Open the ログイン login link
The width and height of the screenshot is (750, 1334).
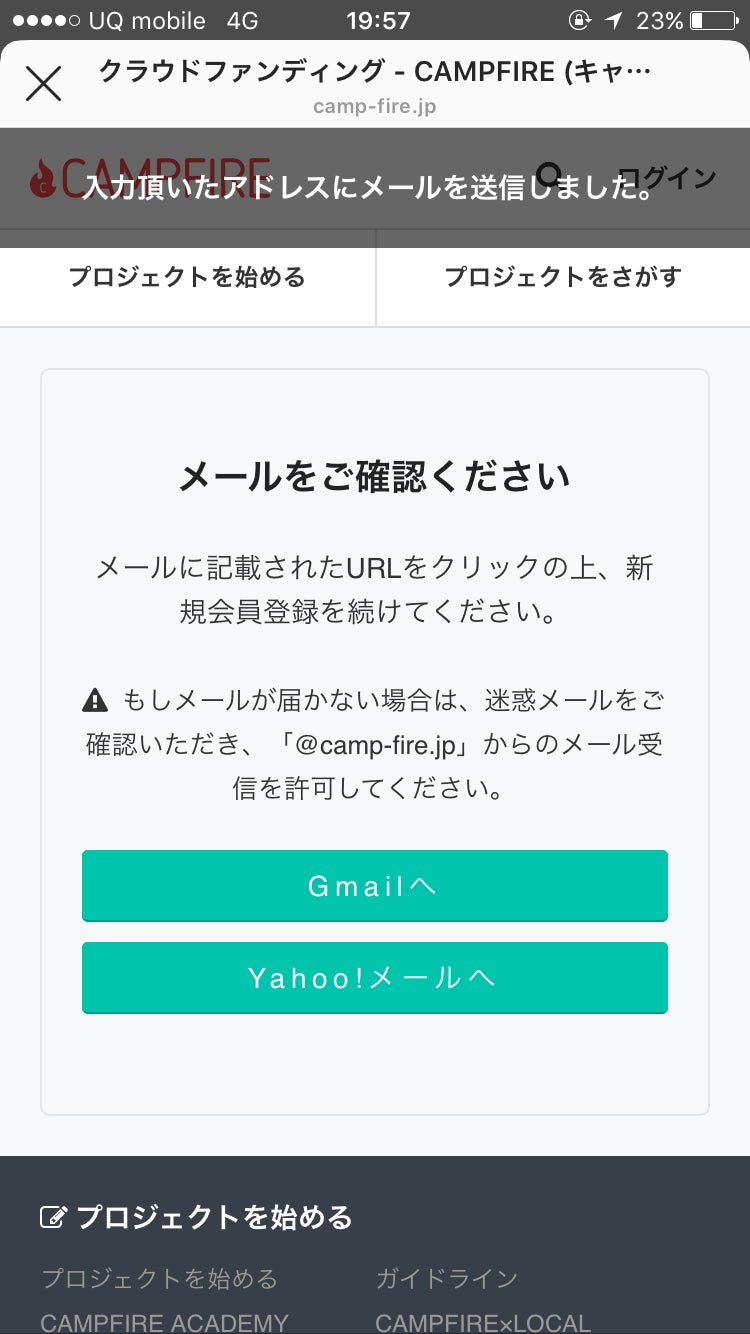pyautogui.click(x=668, y=178)
